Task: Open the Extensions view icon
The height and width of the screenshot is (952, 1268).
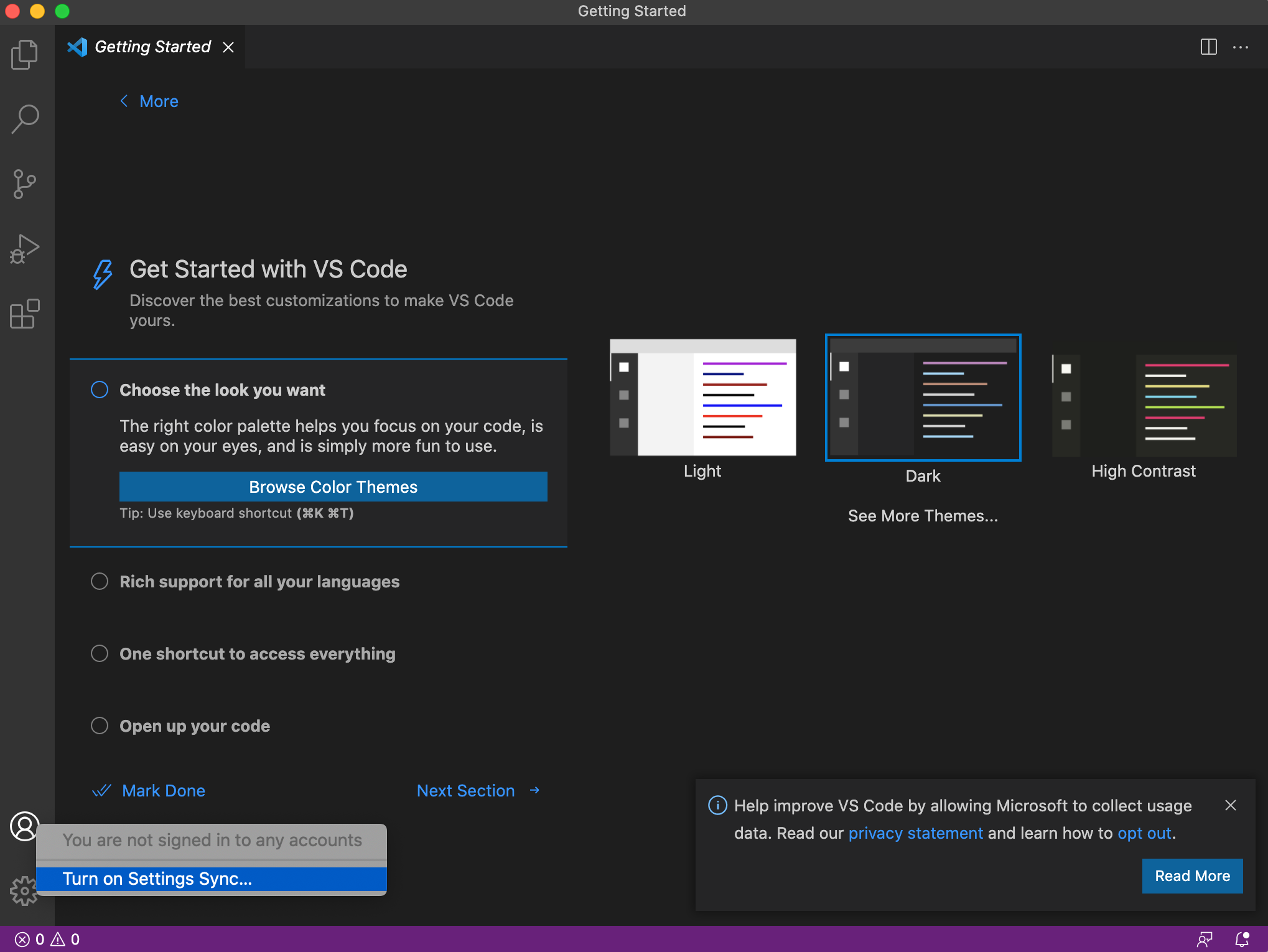Action: click(x=25, y=314)
